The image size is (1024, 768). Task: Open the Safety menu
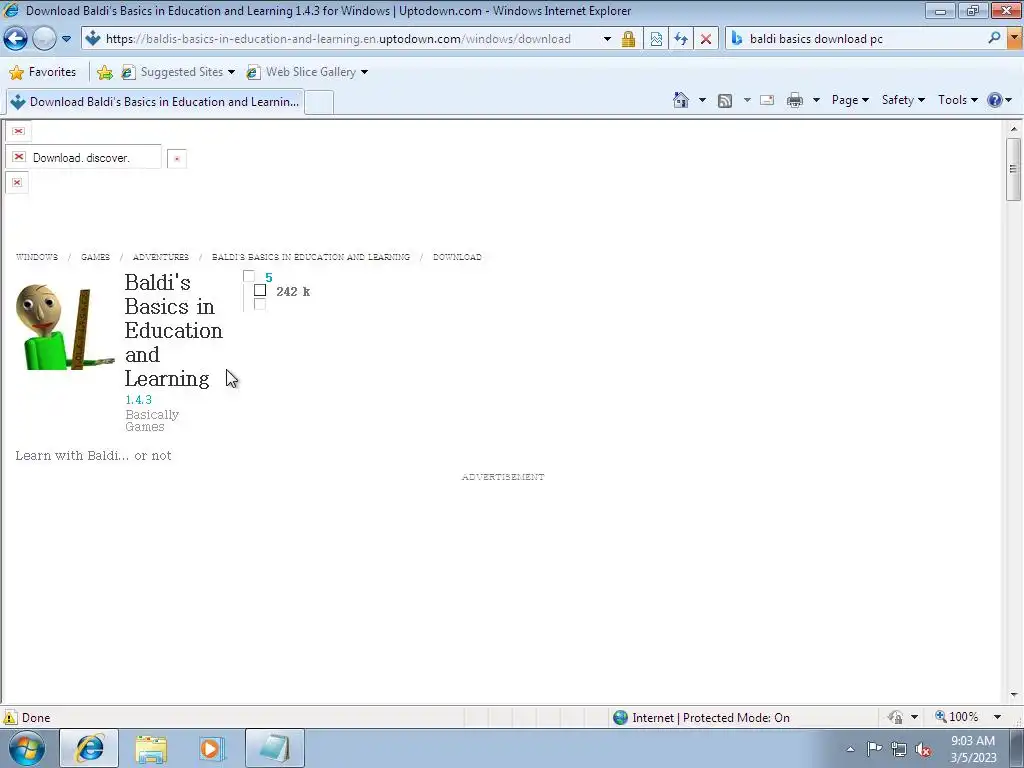coord(903,100)
